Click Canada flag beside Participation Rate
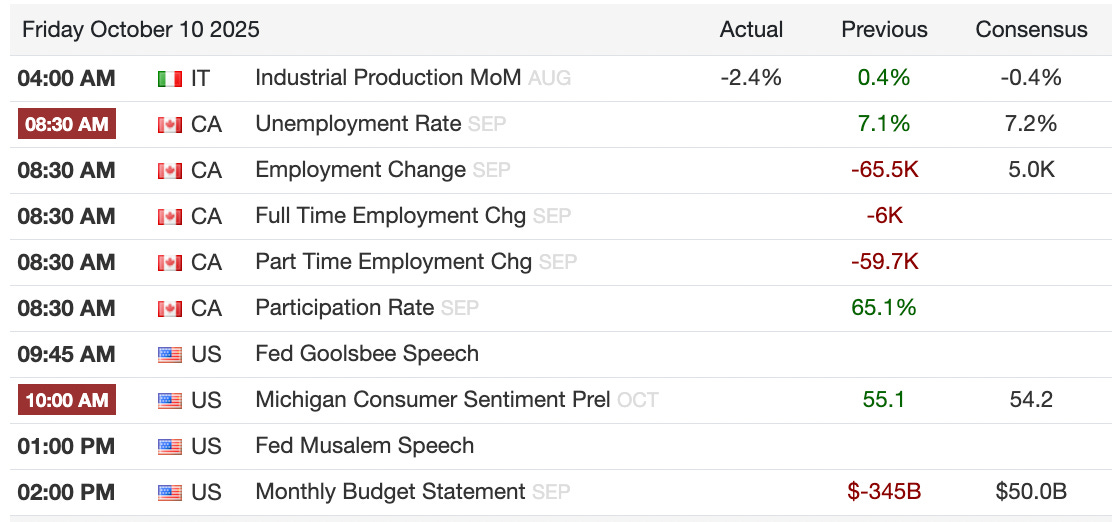Image resolution: width=1112 pixels, height=522 pixels. [169, 308]
